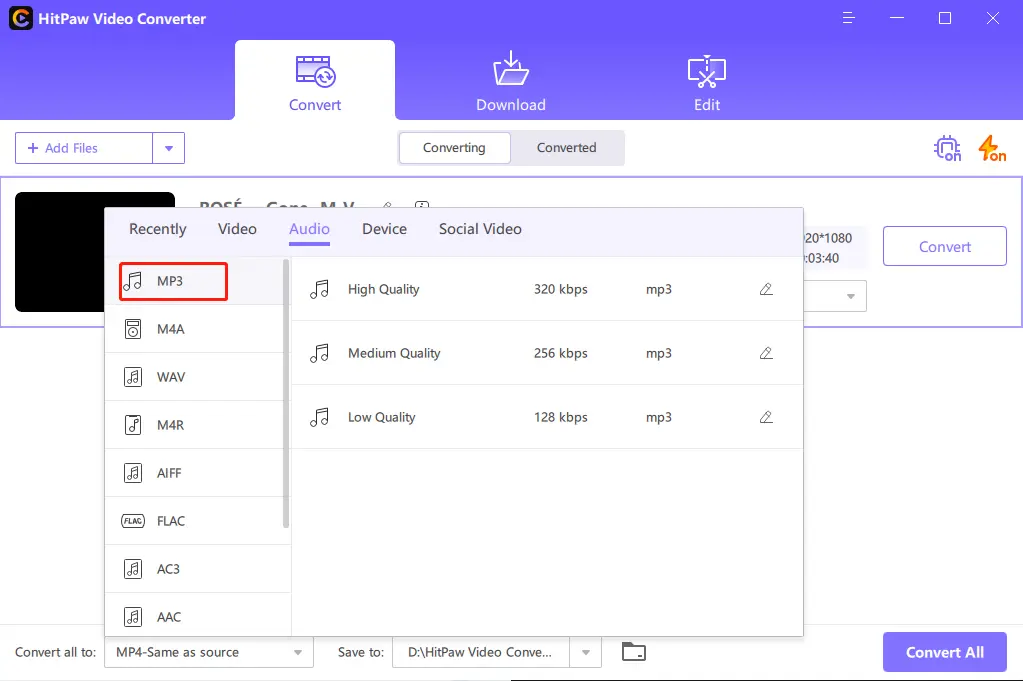Maximize the HitPaw window
This screenshot has height=681, width=1023.
tap(945, 18)
